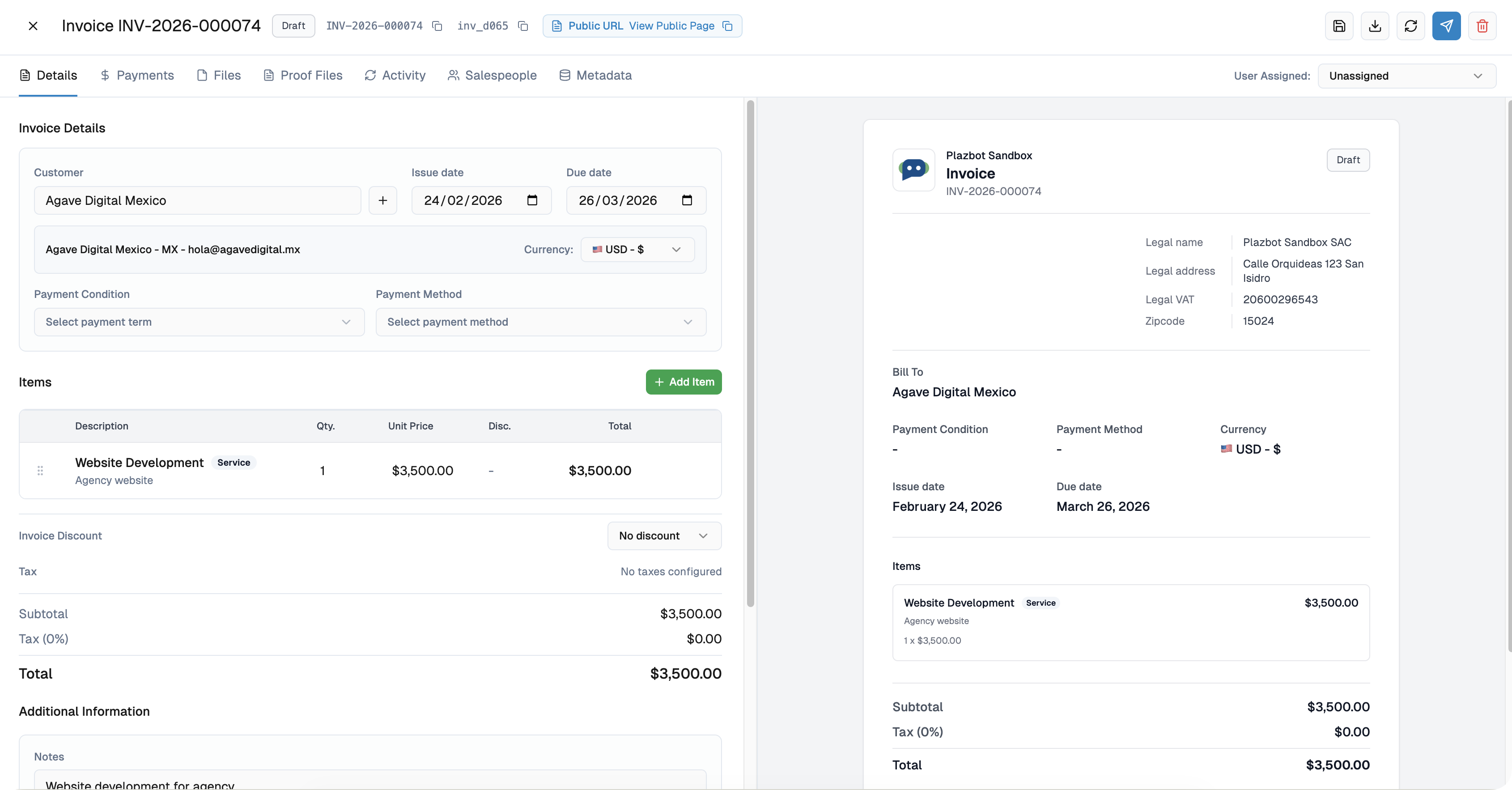Image resolution: width=1512 pixels, height=790 pixels.
Task: Copy the Public URL link
Action: point(728,26)
